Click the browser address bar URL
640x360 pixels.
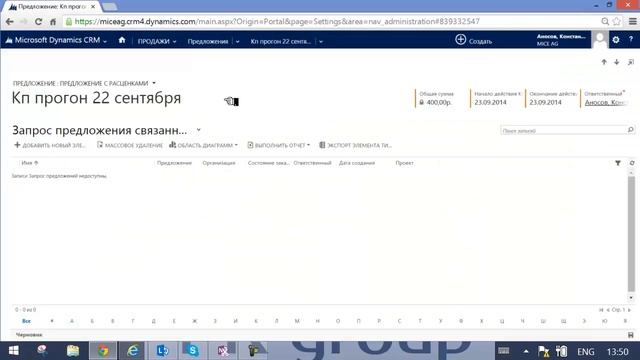277,22
